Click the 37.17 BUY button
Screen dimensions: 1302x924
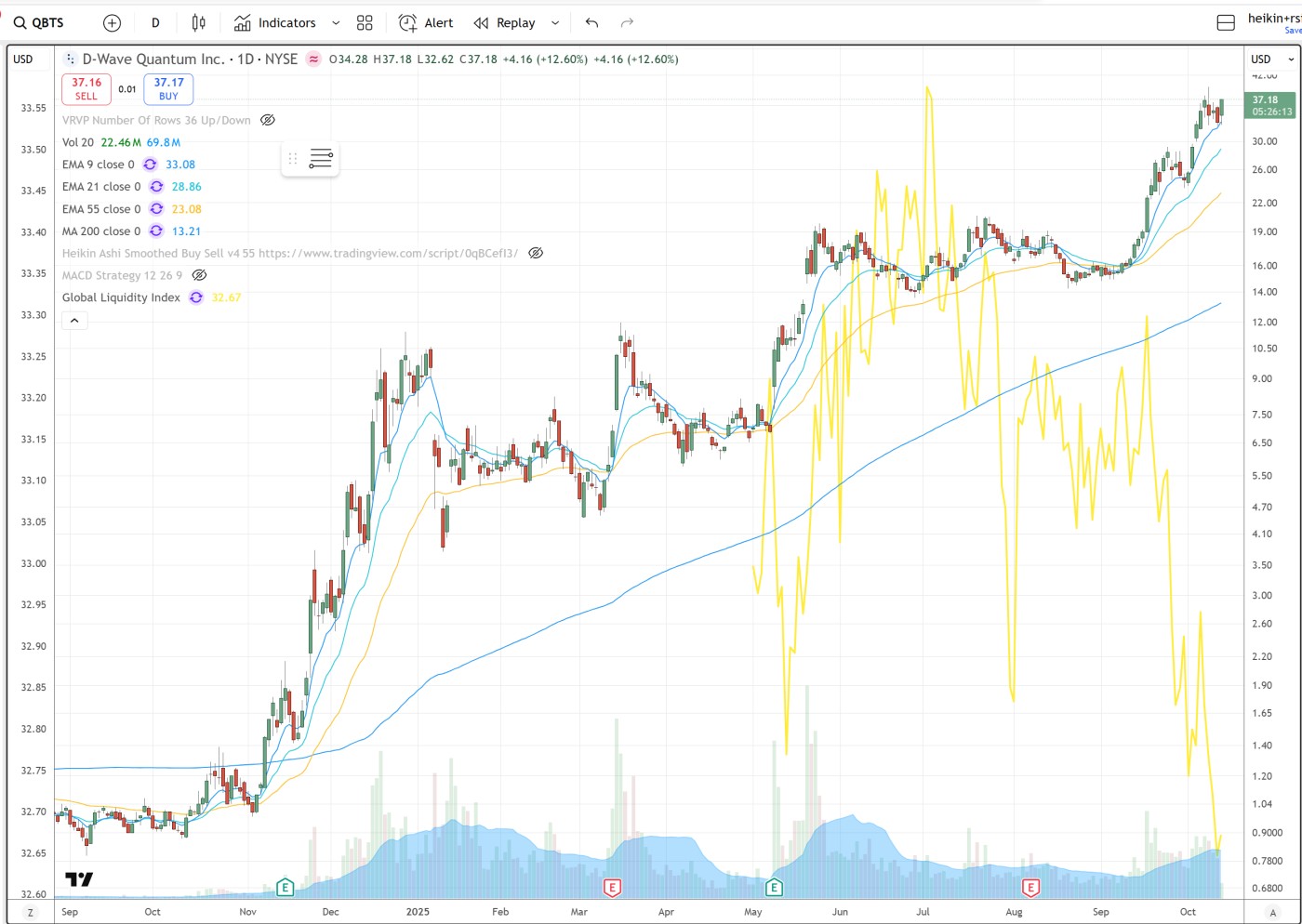click(168, 89)
